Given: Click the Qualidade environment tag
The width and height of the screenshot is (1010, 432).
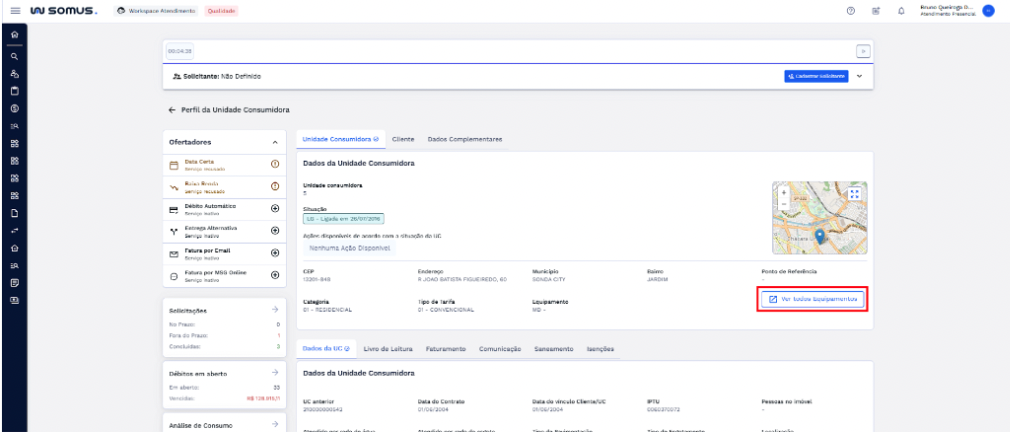Looking at the screenshot, I should pyautogui.click(x=221, y=11).
